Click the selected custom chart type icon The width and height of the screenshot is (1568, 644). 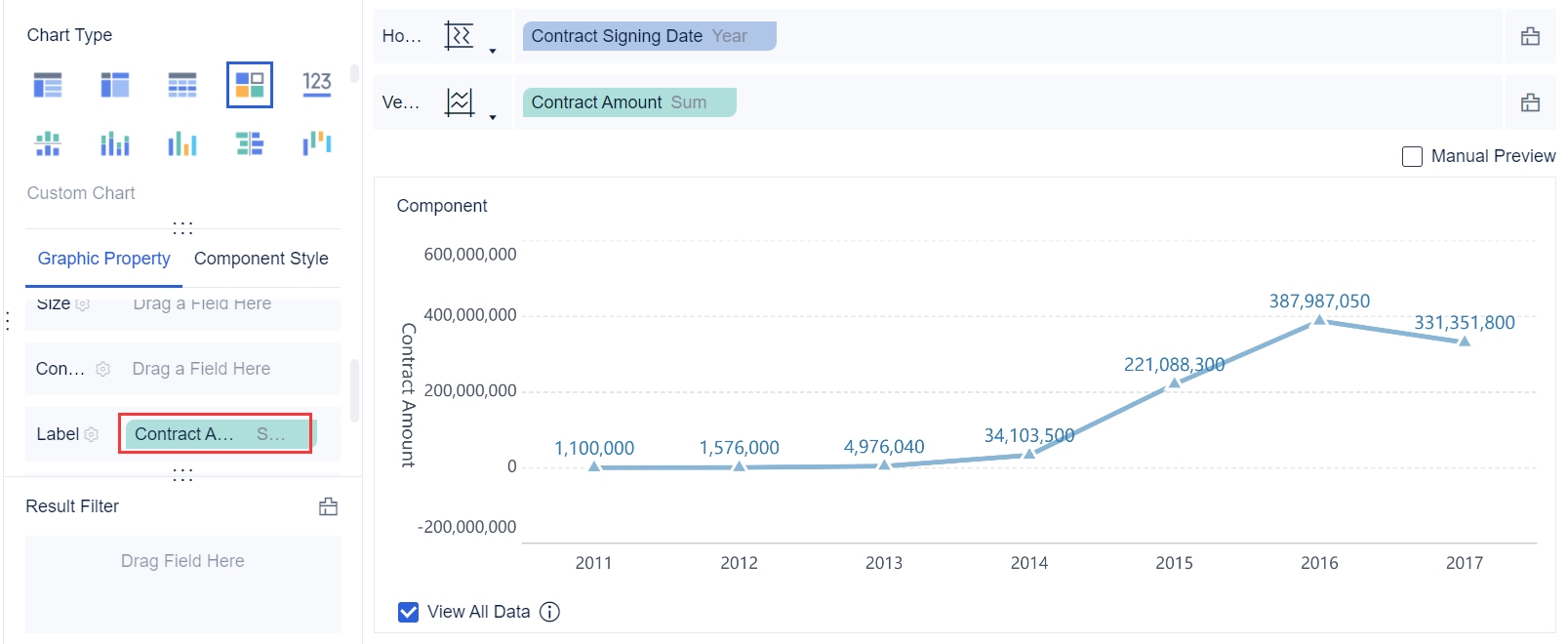click(x=250, y=85)
